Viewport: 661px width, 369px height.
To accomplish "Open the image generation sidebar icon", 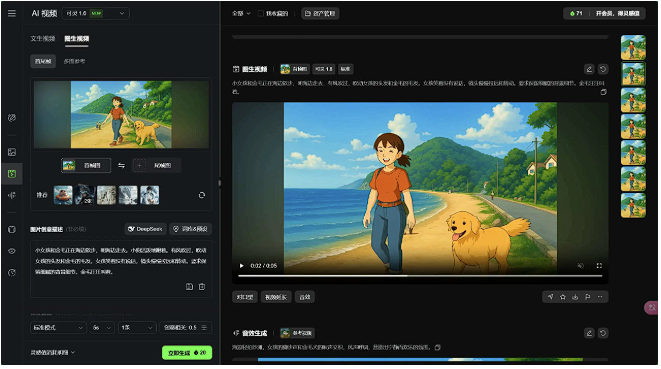I will pos(12,152).
